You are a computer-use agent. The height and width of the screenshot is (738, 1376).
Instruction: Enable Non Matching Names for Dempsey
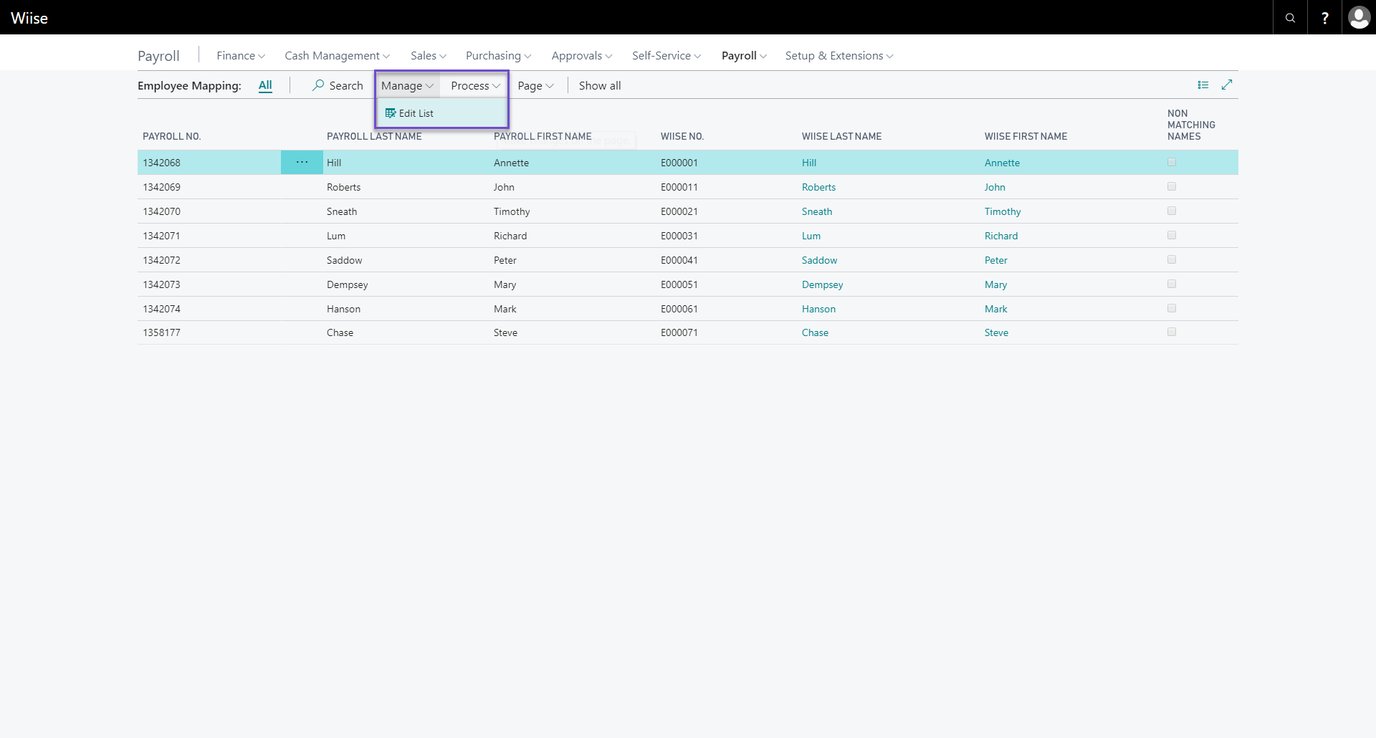pos(1170,283)
